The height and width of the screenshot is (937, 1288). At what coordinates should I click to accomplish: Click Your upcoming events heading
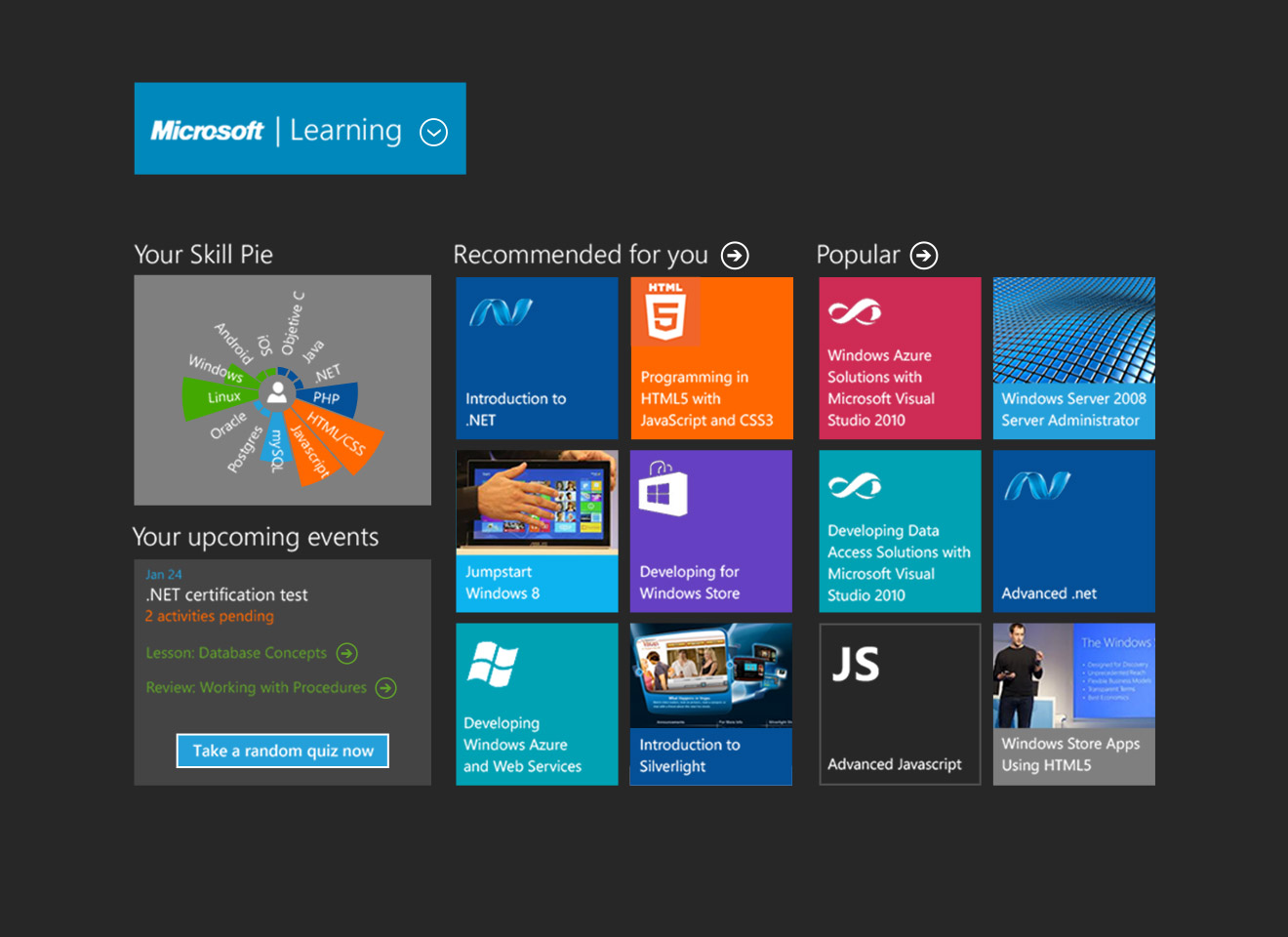(256, 538)
